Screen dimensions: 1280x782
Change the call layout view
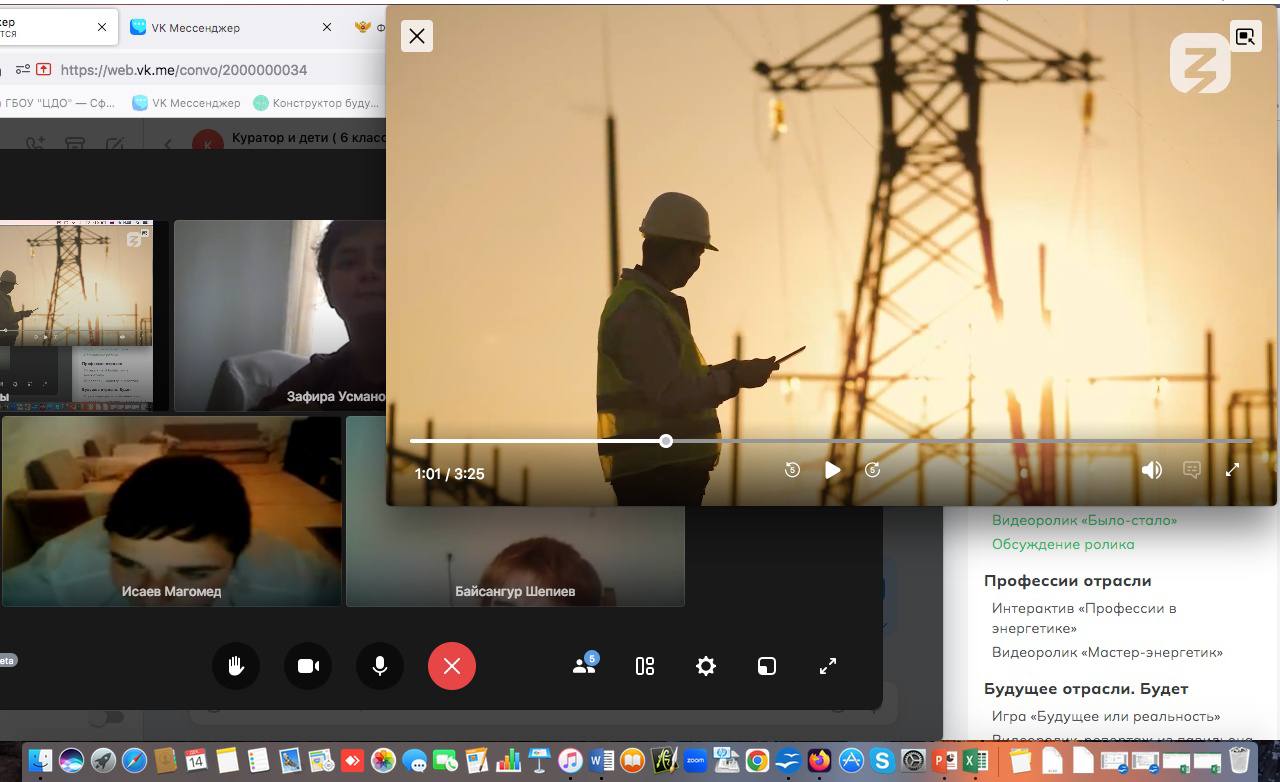point(645,666)
